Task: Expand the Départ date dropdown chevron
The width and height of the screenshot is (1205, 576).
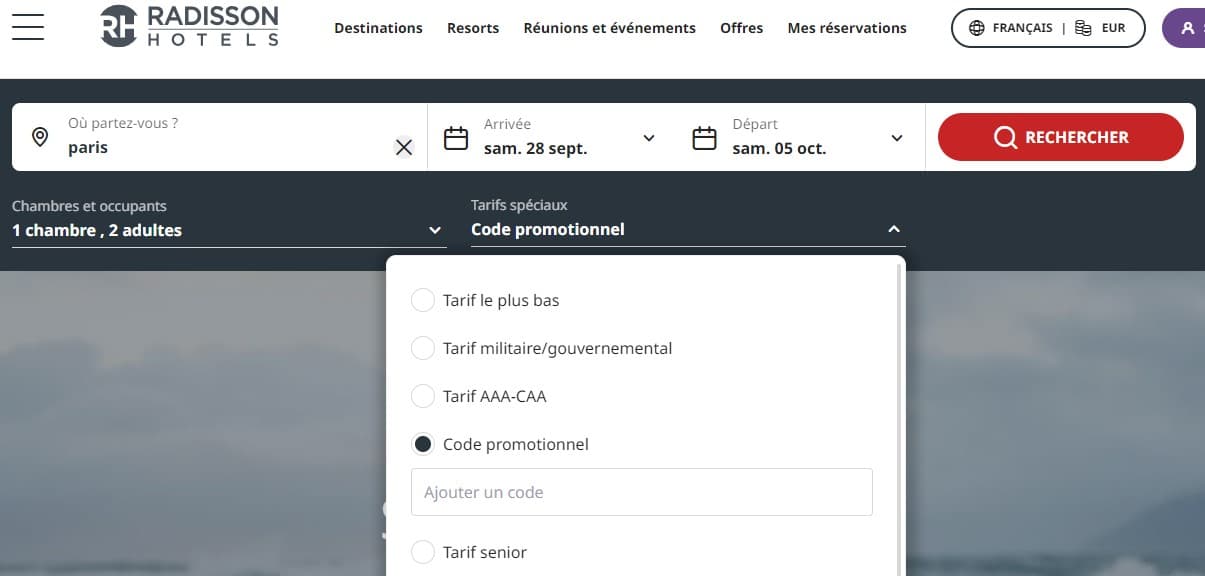Action: click(897, 138)
